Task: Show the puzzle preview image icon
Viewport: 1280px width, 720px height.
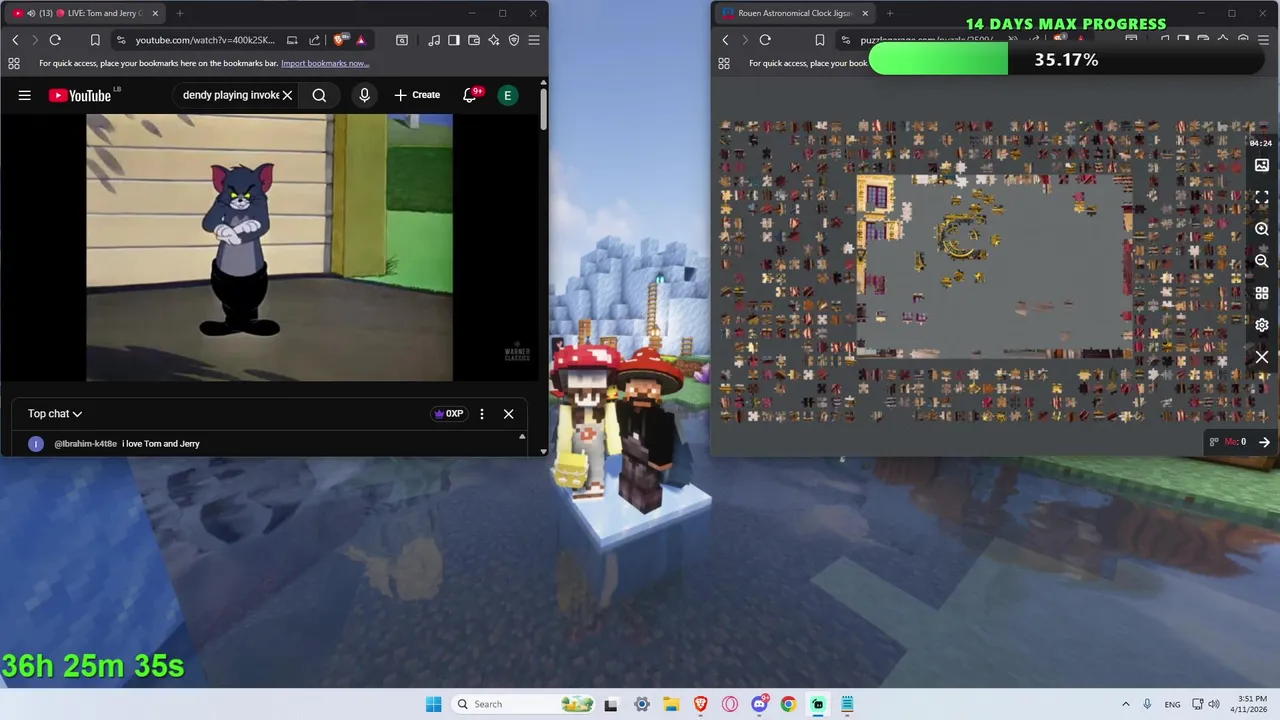Action: 1262,165
